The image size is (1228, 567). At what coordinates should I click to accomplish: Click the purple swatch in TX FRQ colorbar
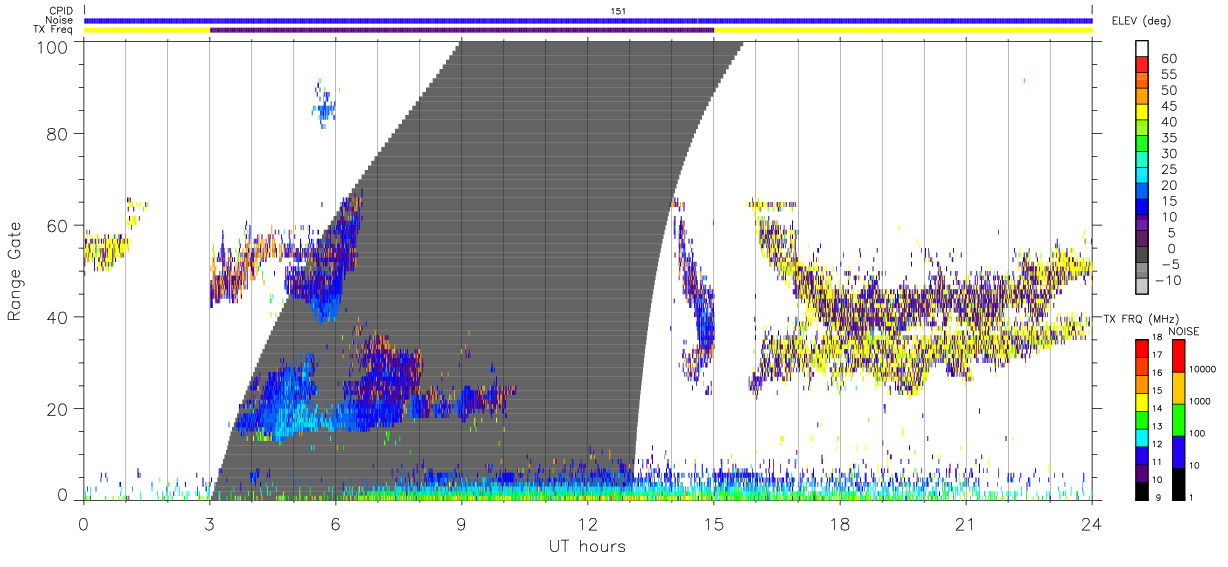[1142, 473]
